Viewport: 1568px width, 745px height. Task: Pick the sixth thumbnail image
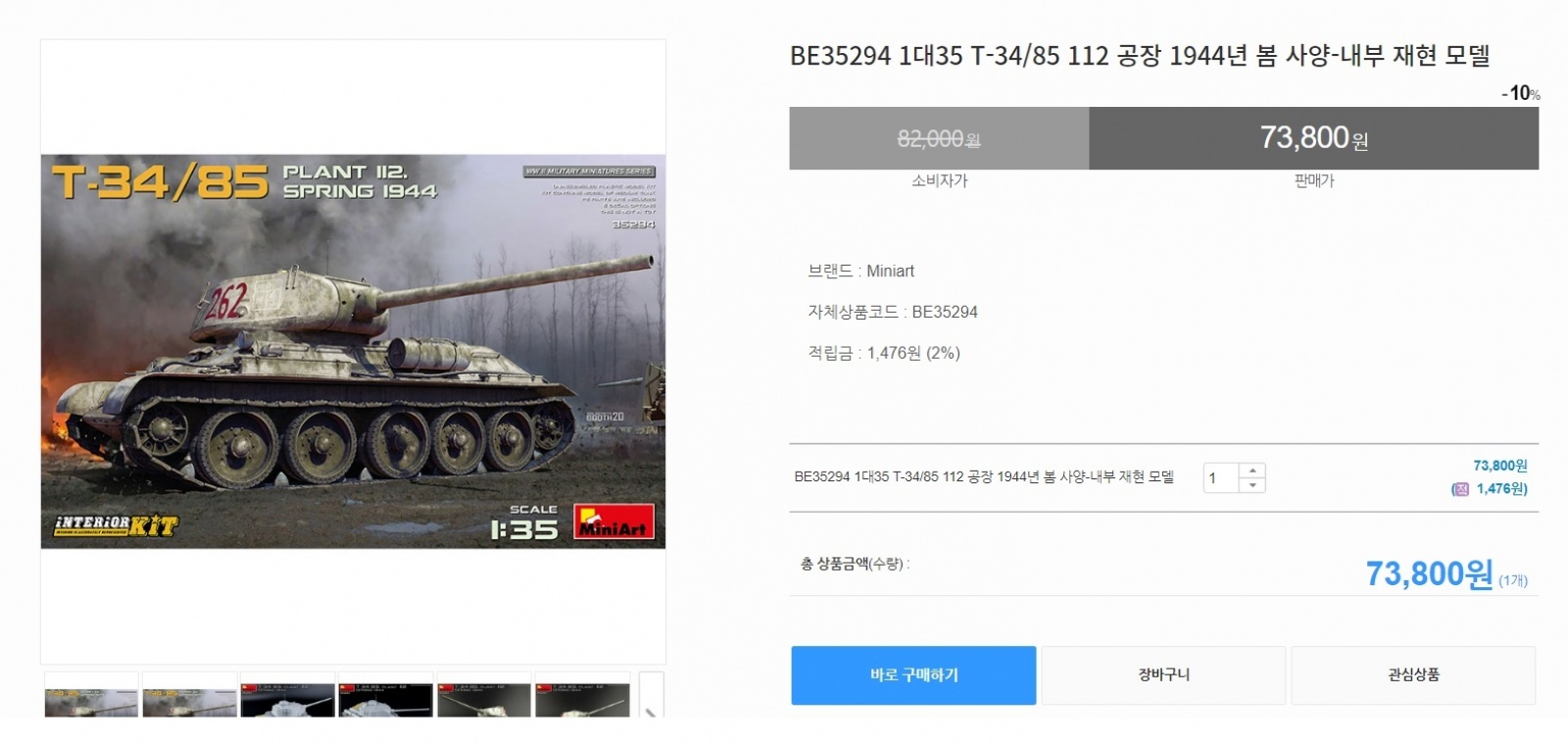[x=581, y=697]
